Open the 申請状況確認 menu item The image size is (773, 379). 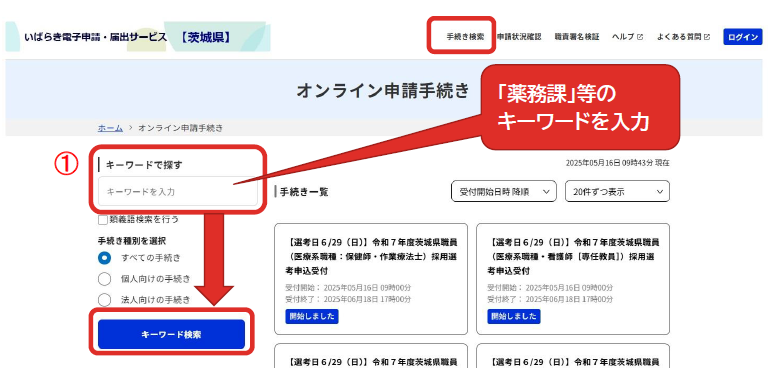[x=519, y=37]
